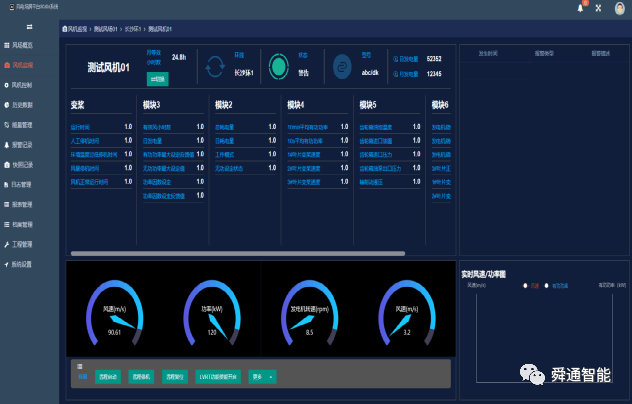Click the last breadcrumb 测试风机01

tap(160, 29)
